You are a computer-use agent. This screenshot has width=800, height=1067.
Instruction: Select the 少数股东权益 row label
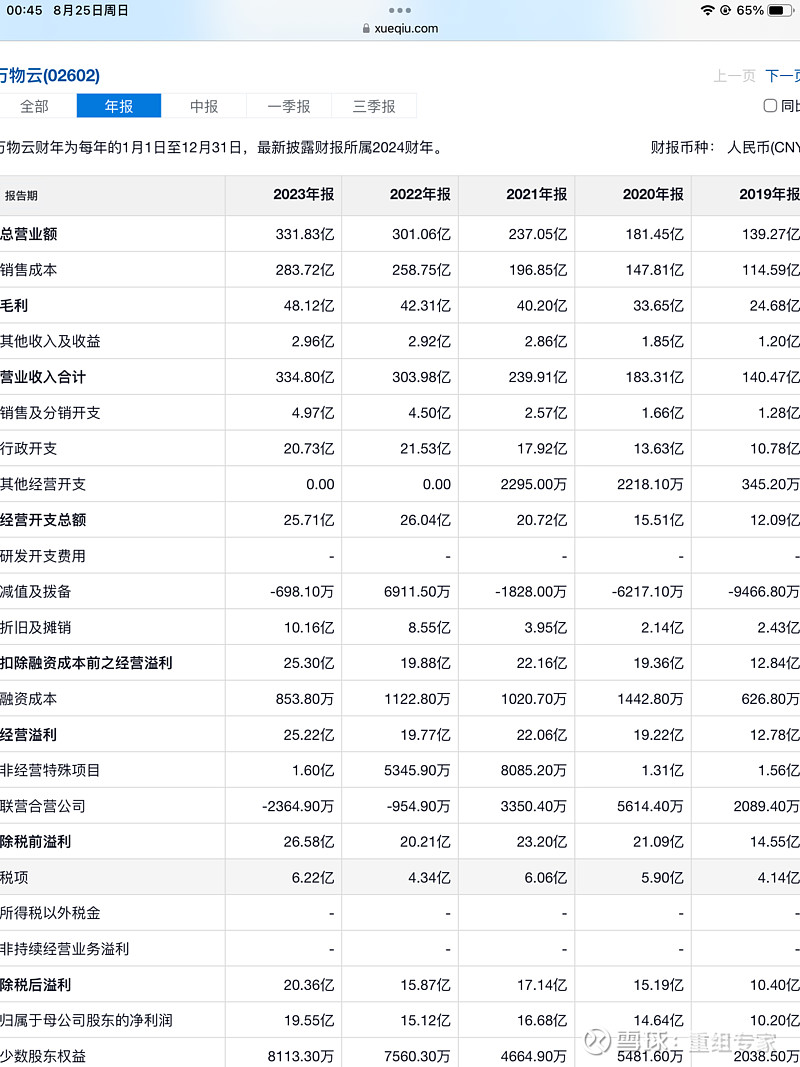43,1056
